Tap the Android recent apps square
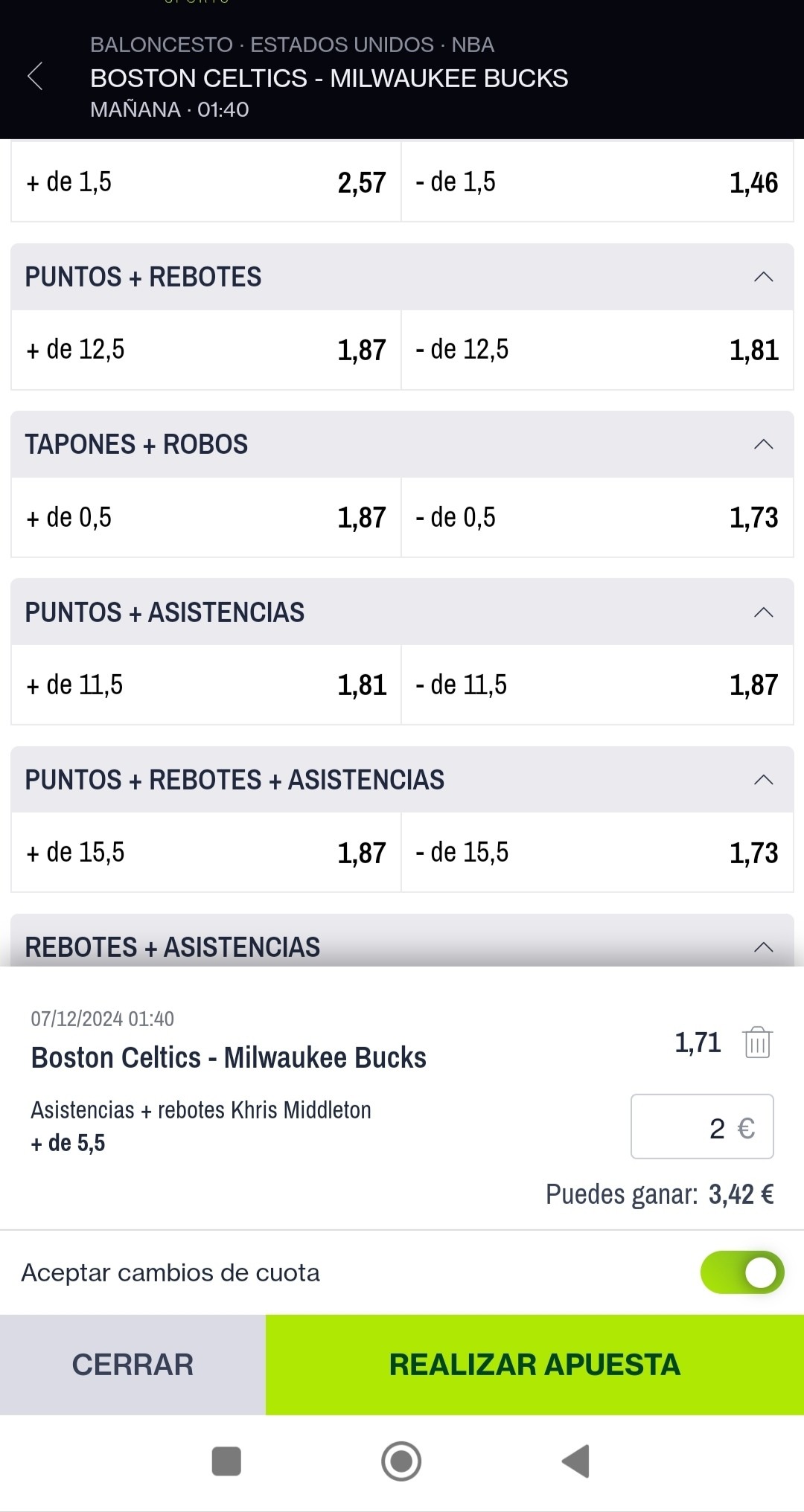This screenshot has height=1512, width=804. (x=226, y=1461)
